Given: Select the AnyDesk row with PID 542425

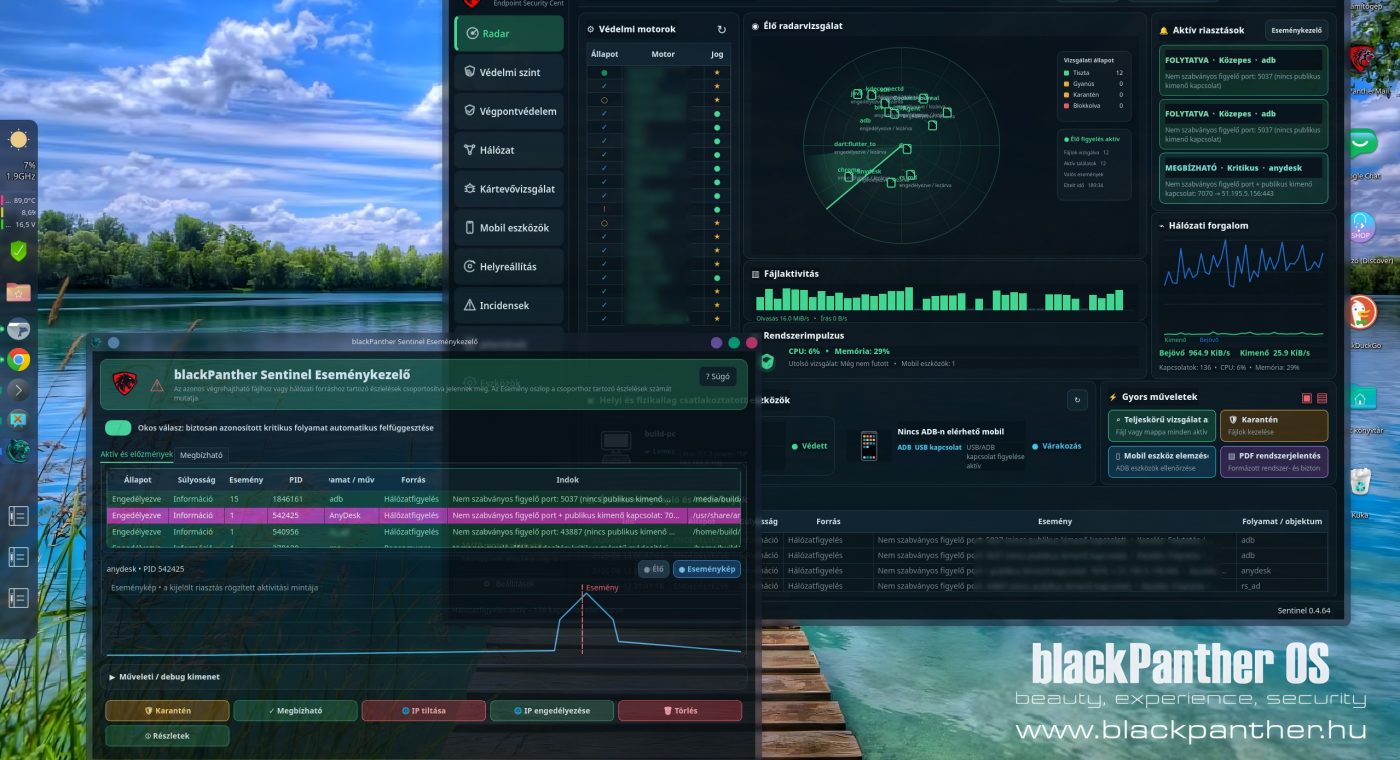Looking at the screenshot, I should point(424,516).
